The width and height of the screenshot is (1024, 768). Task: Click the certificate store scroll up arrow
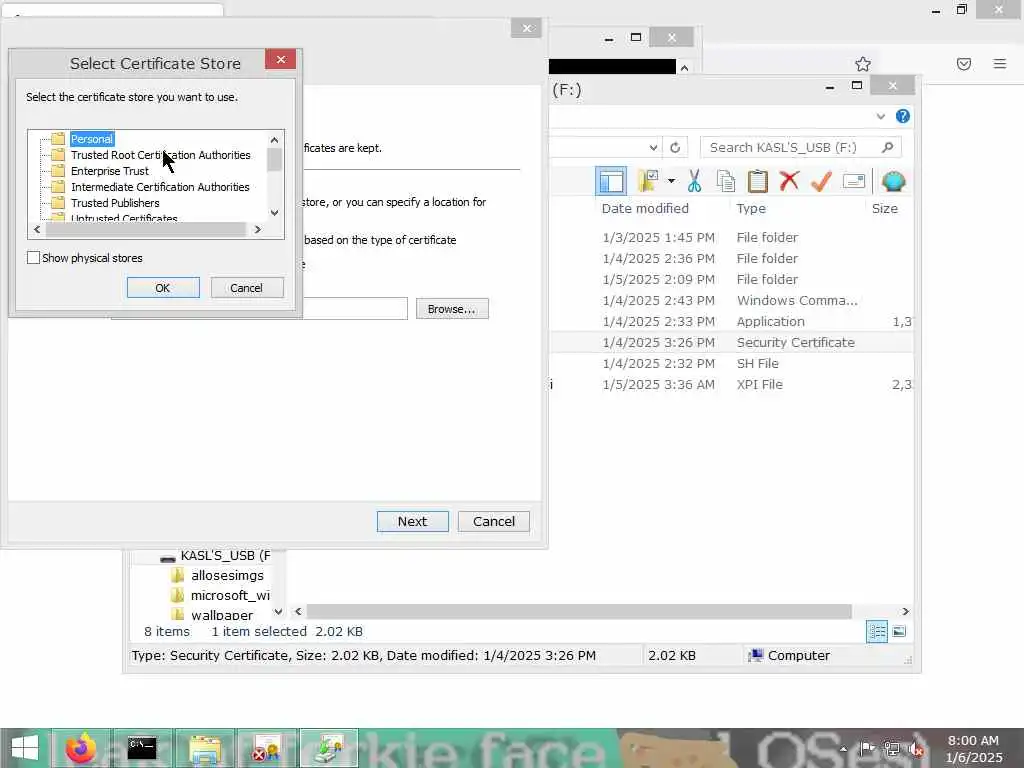pyautogui.click(x=274, y=140)
